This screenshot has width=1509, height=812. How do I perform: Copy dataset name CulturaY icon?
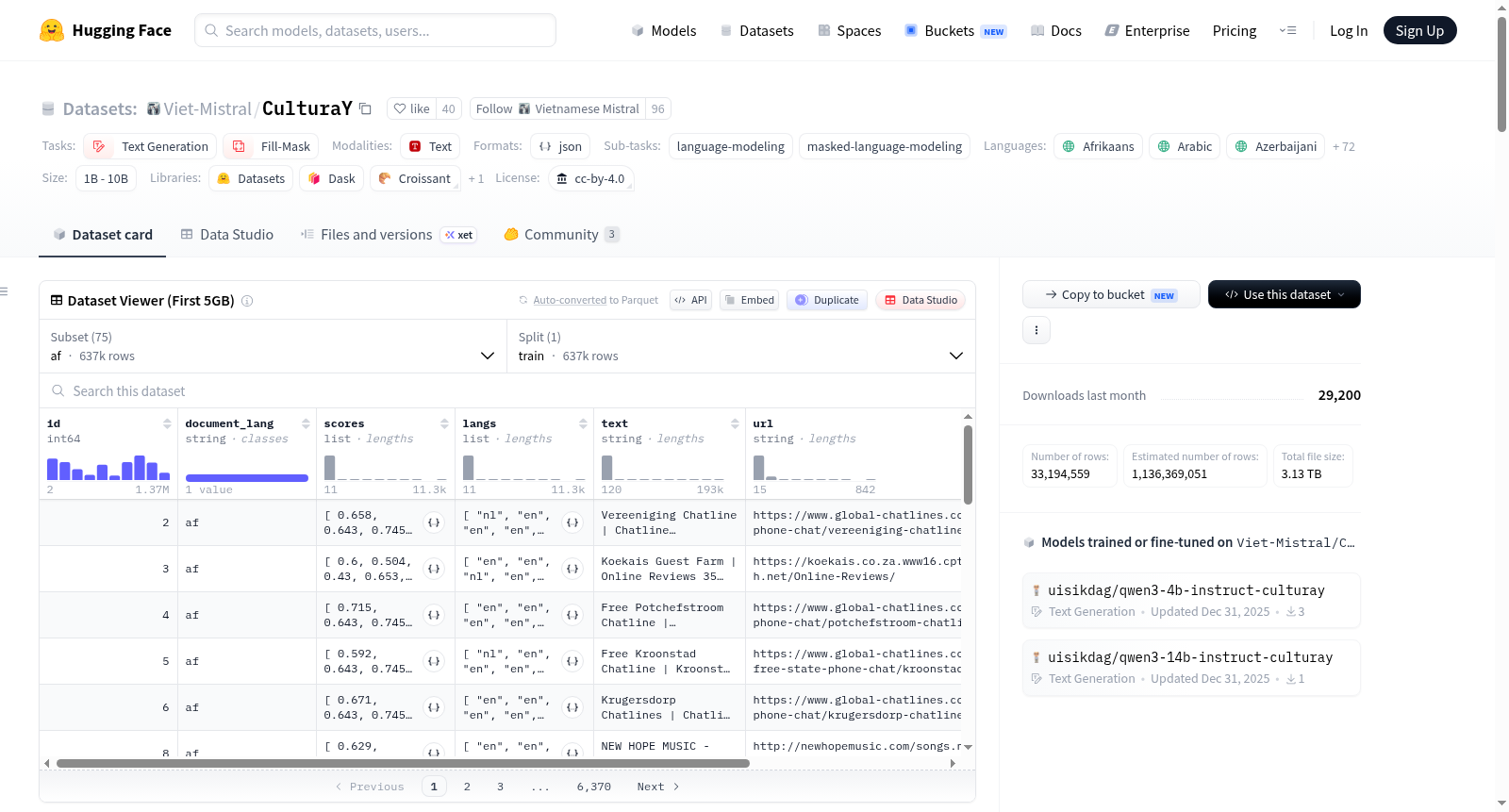click(365, 109)
